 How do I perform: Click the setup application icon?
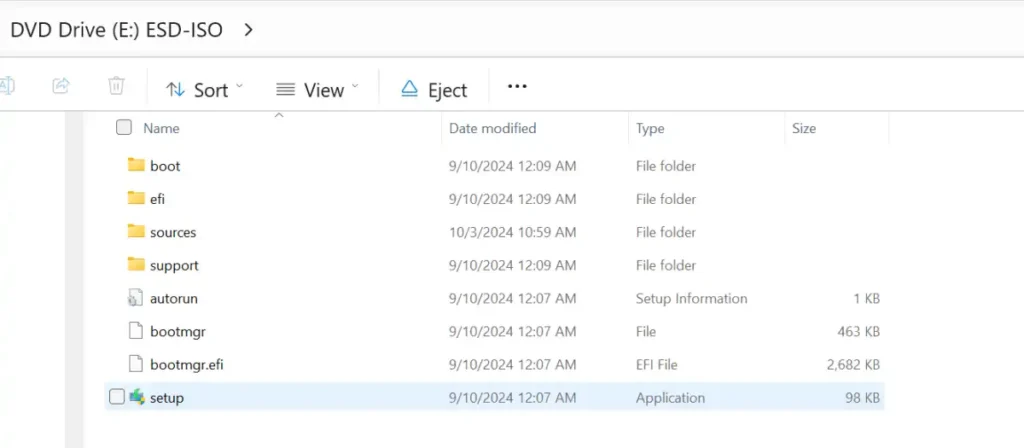tap(136, 396)
